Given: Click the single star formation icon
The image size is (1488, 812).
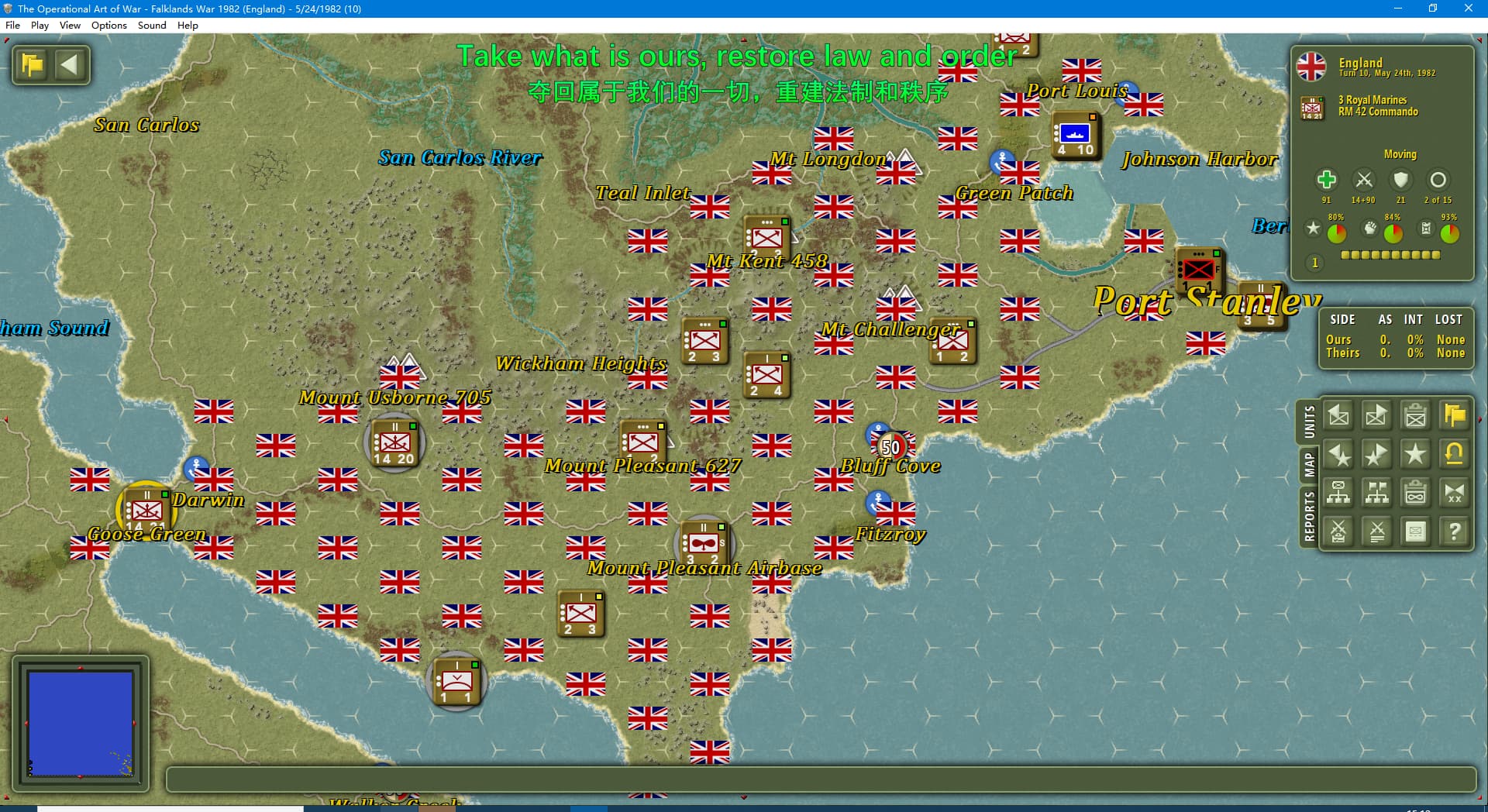Looking at the screenshot, I should 1415,454.
